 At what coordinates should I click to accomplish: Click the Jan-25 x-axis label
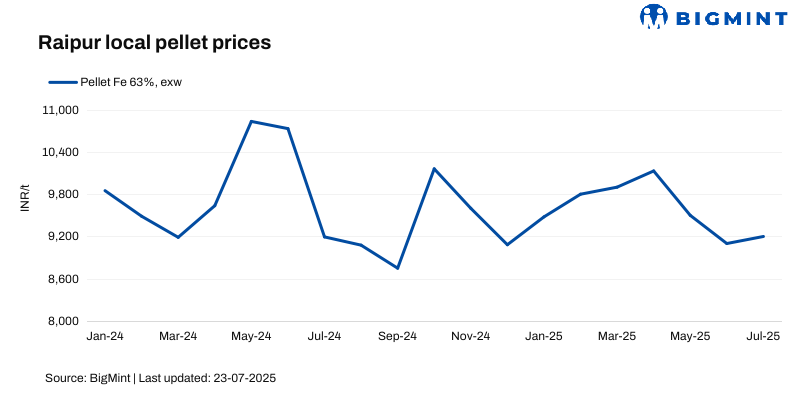click(544, 337)
